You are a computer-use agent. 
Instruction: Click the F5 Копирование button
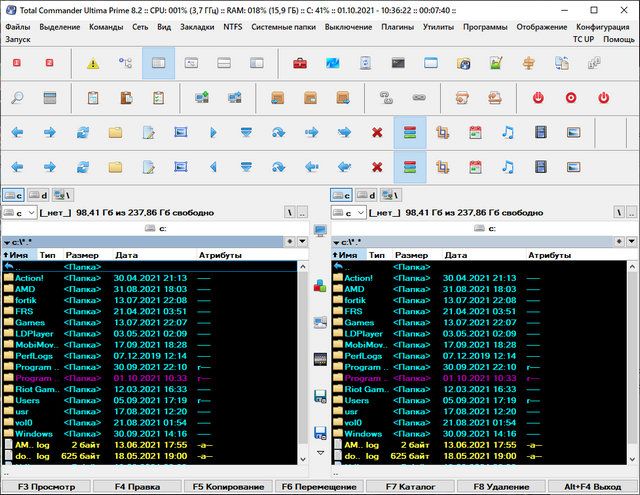[x=228, y=487]
